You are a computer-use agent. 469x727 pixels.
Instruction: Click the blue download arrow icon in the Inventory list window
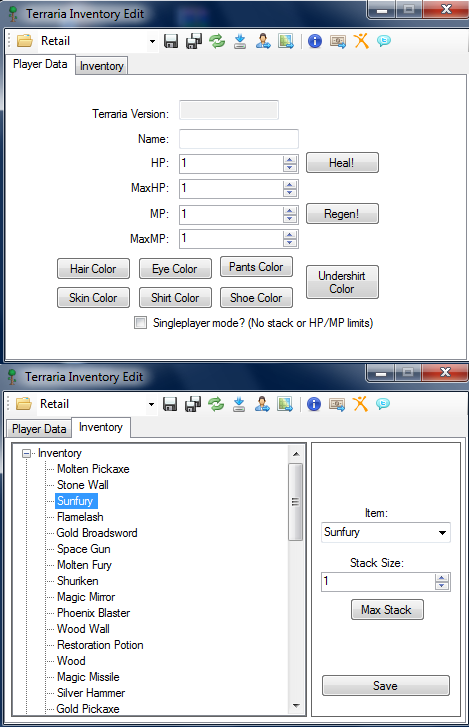click(x=239, y=404)
